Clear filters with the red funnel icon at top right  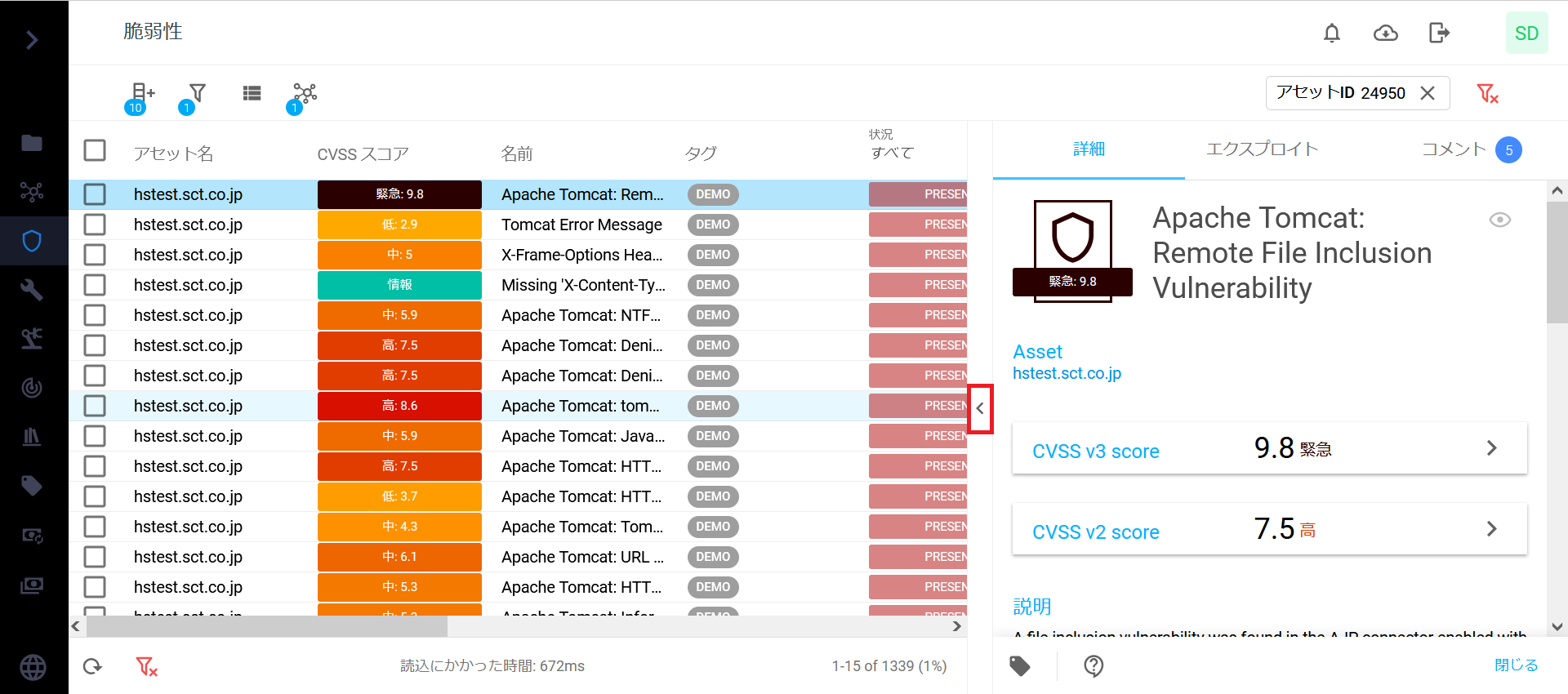point(1487,94)
